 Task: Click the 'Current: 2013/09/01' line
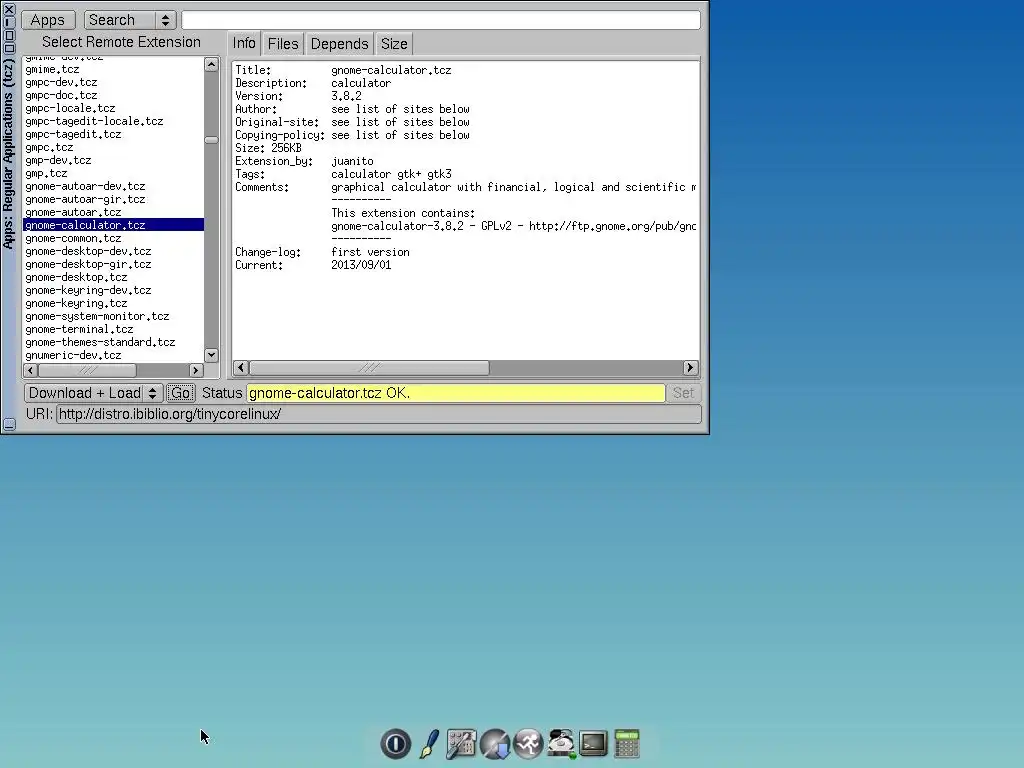(x=313, y=265)
